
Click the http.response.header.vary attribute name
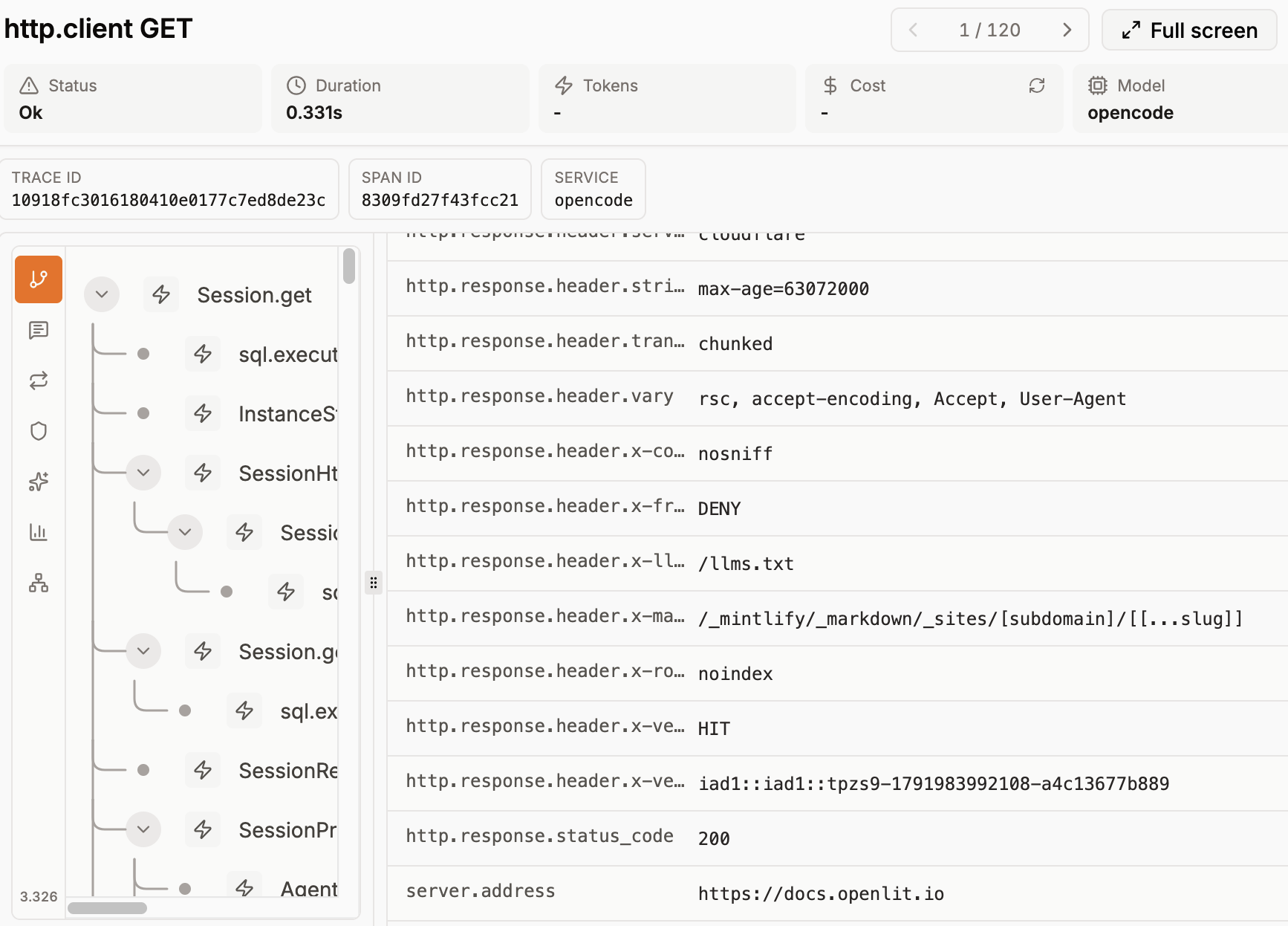click(x=540, y=396)
